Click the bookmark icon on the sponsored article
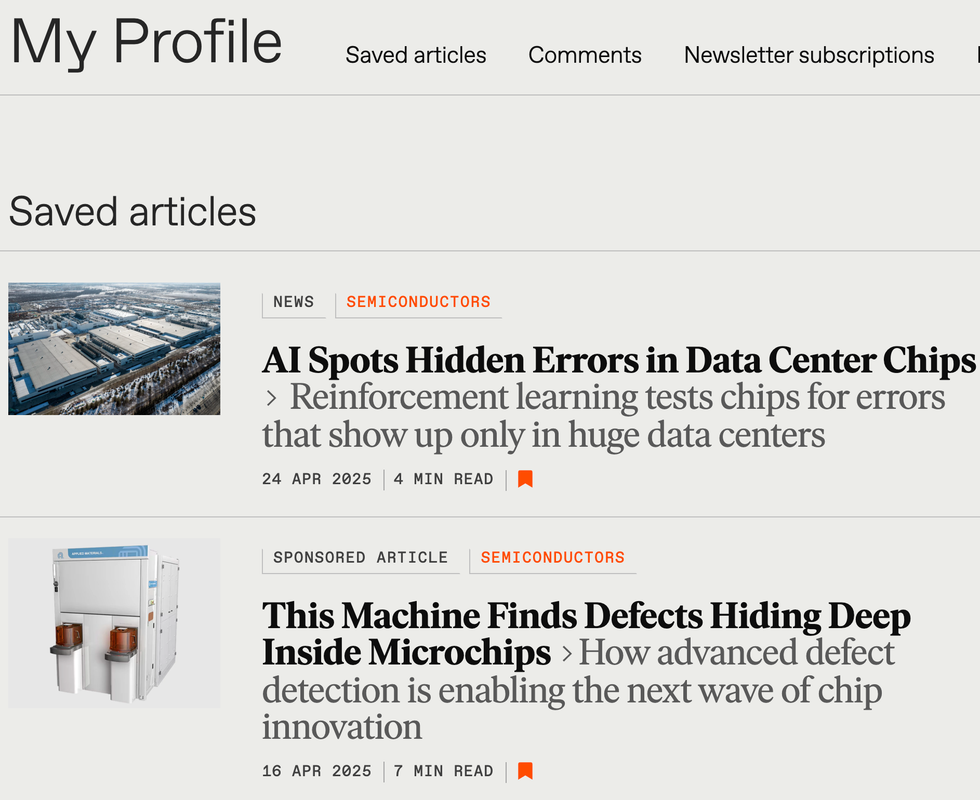The width and height of the screenshot is (980, 800). pyautogui.click(x=525, y=771)
